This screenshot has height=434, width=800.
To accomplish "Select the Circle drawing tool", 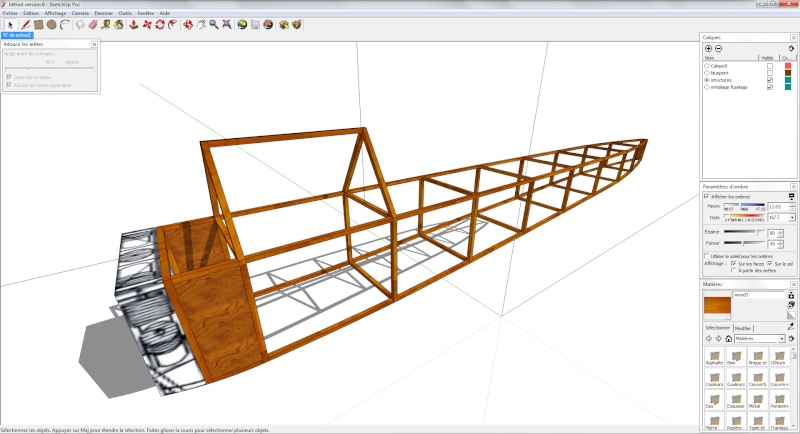I will coord(52,24).
